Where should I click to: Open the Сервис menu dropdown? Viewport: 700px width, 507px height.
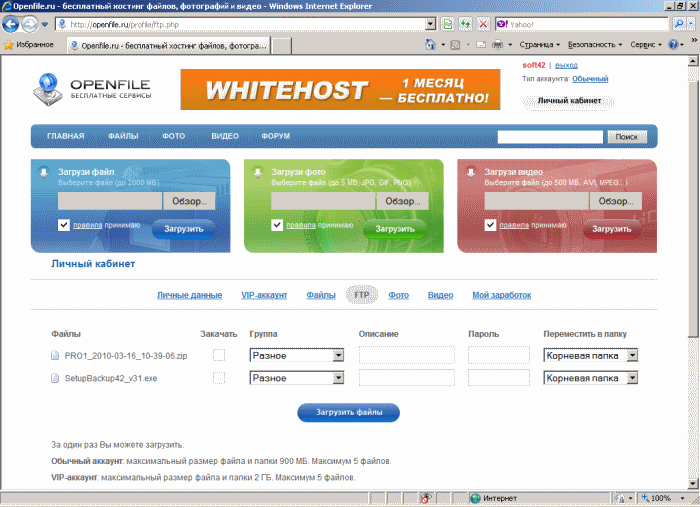tap(646, 45)
